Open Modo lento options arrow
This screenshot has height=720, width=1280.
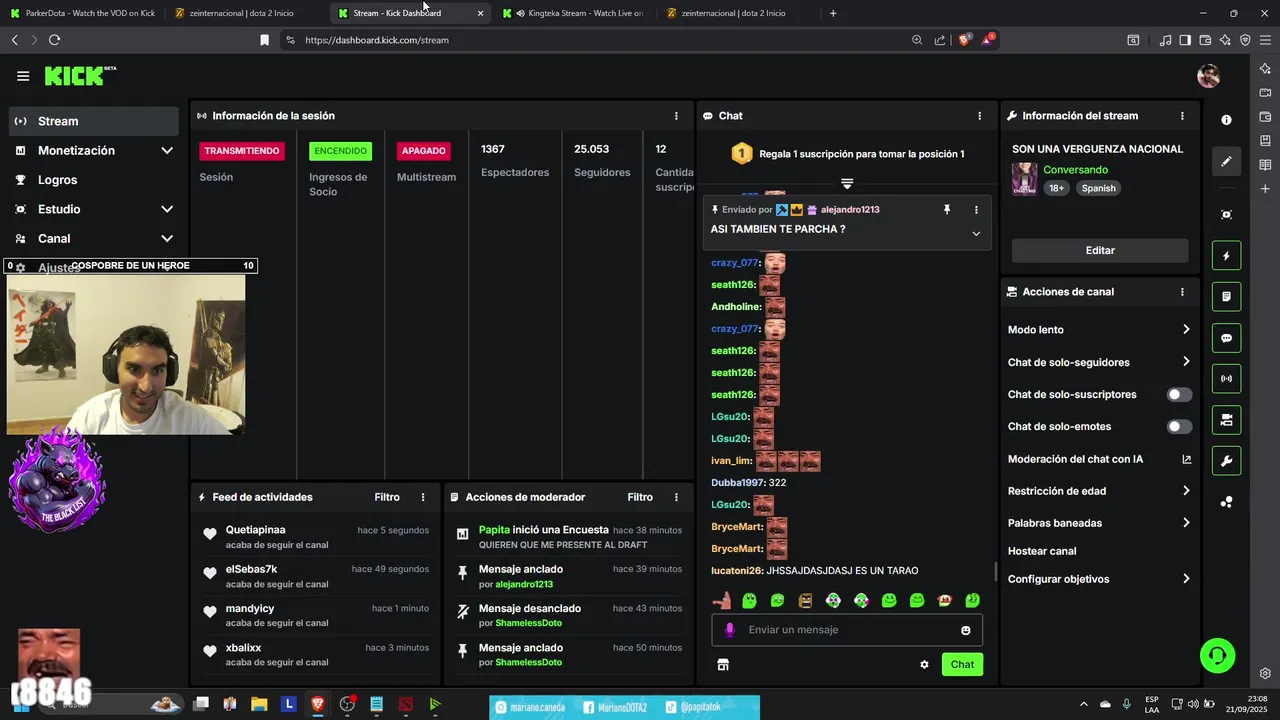tap(1186, 330)
